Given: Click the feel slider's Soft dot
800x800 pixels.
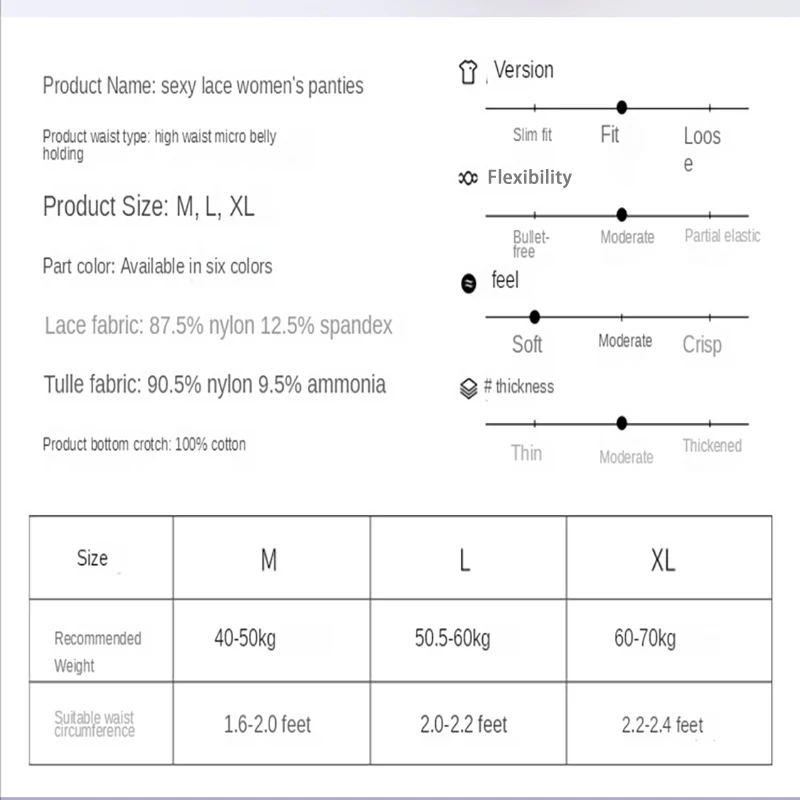Looking at the screenshot, I should click(x=534, y=317).
